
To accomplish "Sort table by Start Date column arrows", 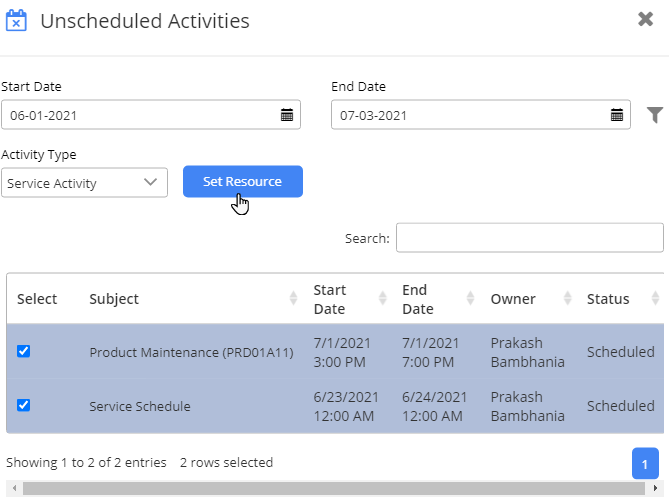I will 382,298.
